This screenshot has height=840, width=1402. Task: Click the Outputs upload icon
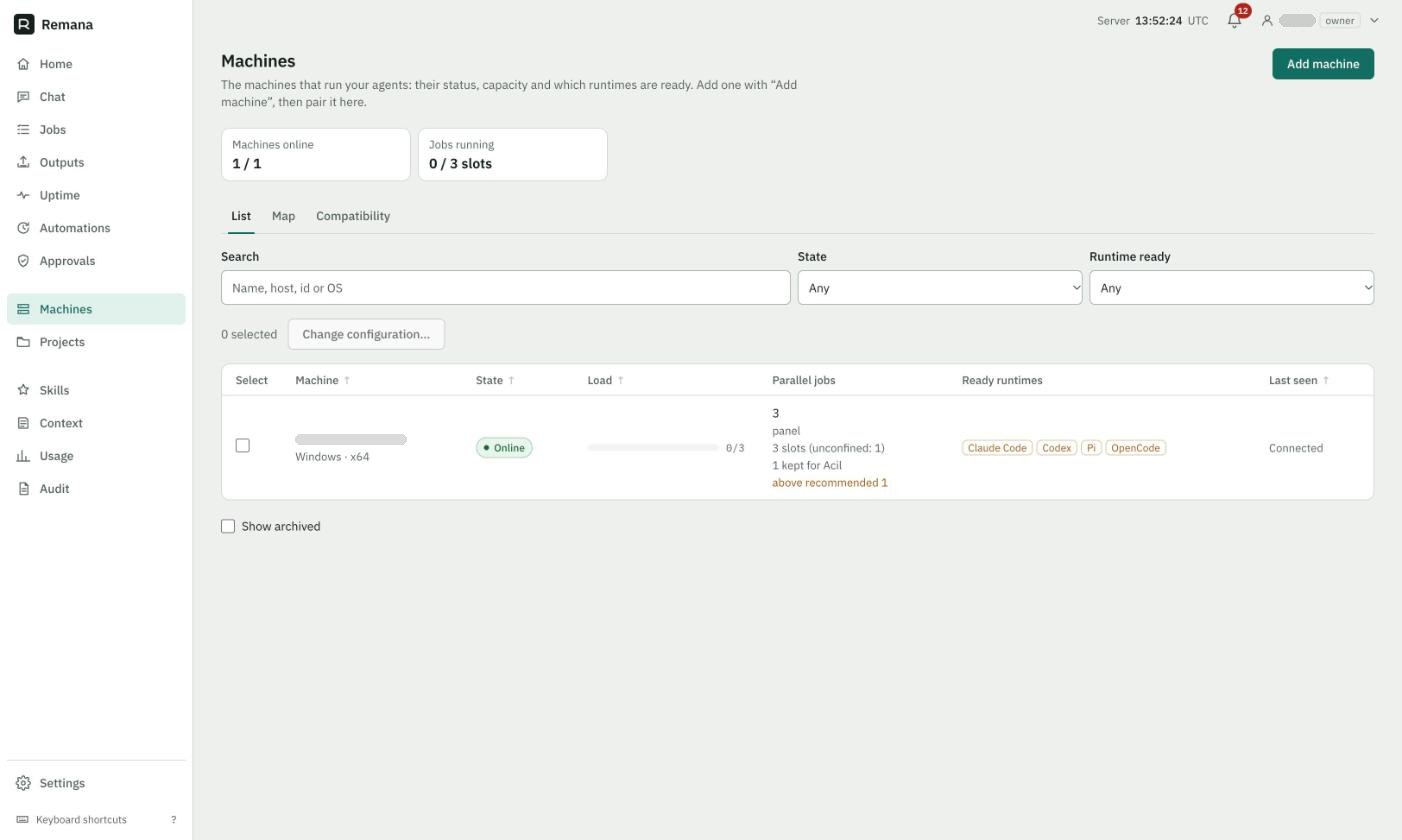[23, 162]
